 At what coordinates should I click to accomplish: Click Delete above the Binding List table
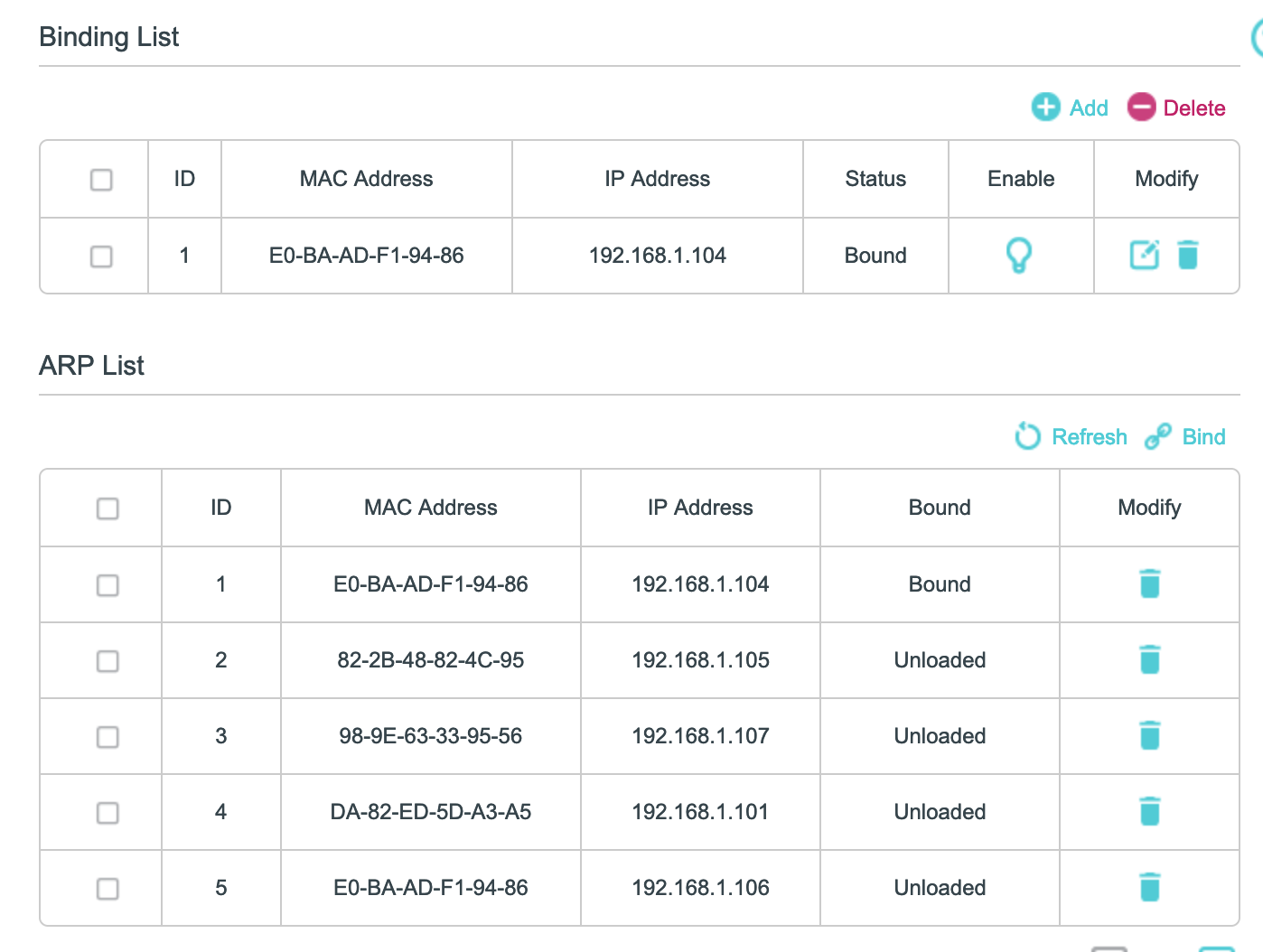click(x=1176, y=107)
